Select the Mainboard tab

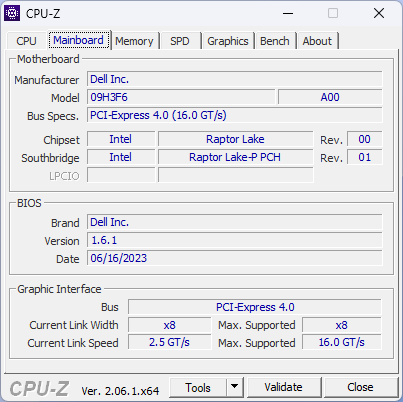(x=78, y=40)
